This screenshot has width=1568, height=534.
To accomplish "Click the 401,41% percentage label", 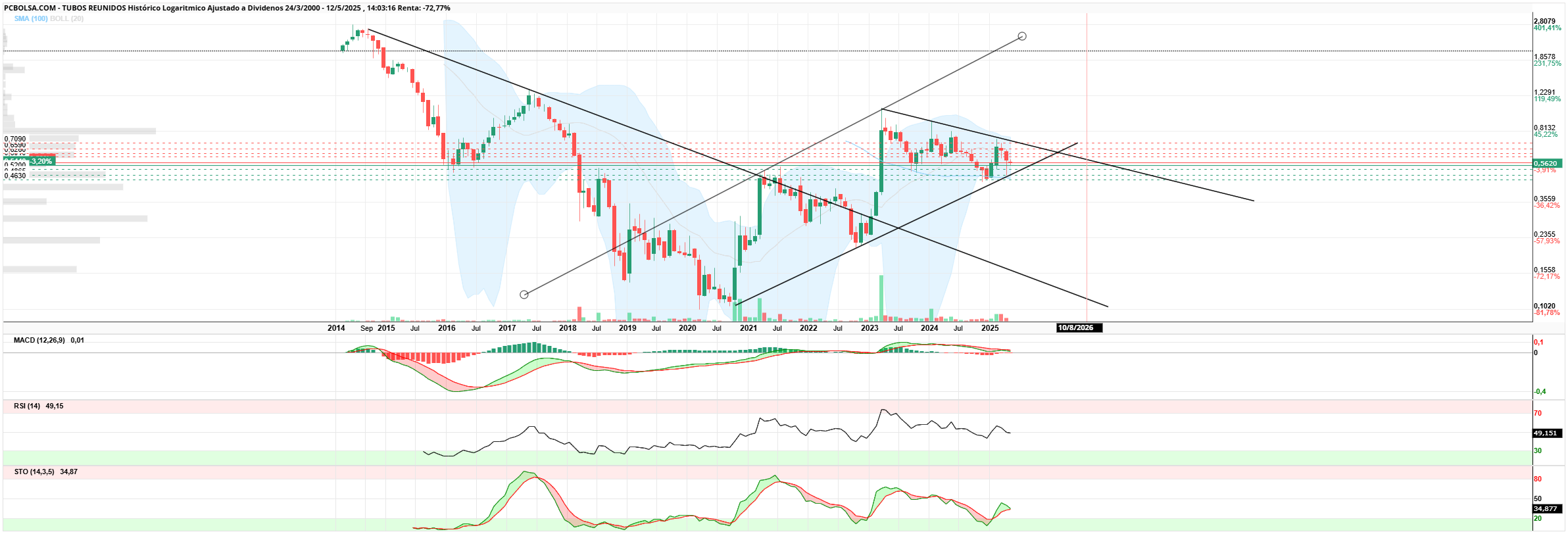I will (1547, 28).
